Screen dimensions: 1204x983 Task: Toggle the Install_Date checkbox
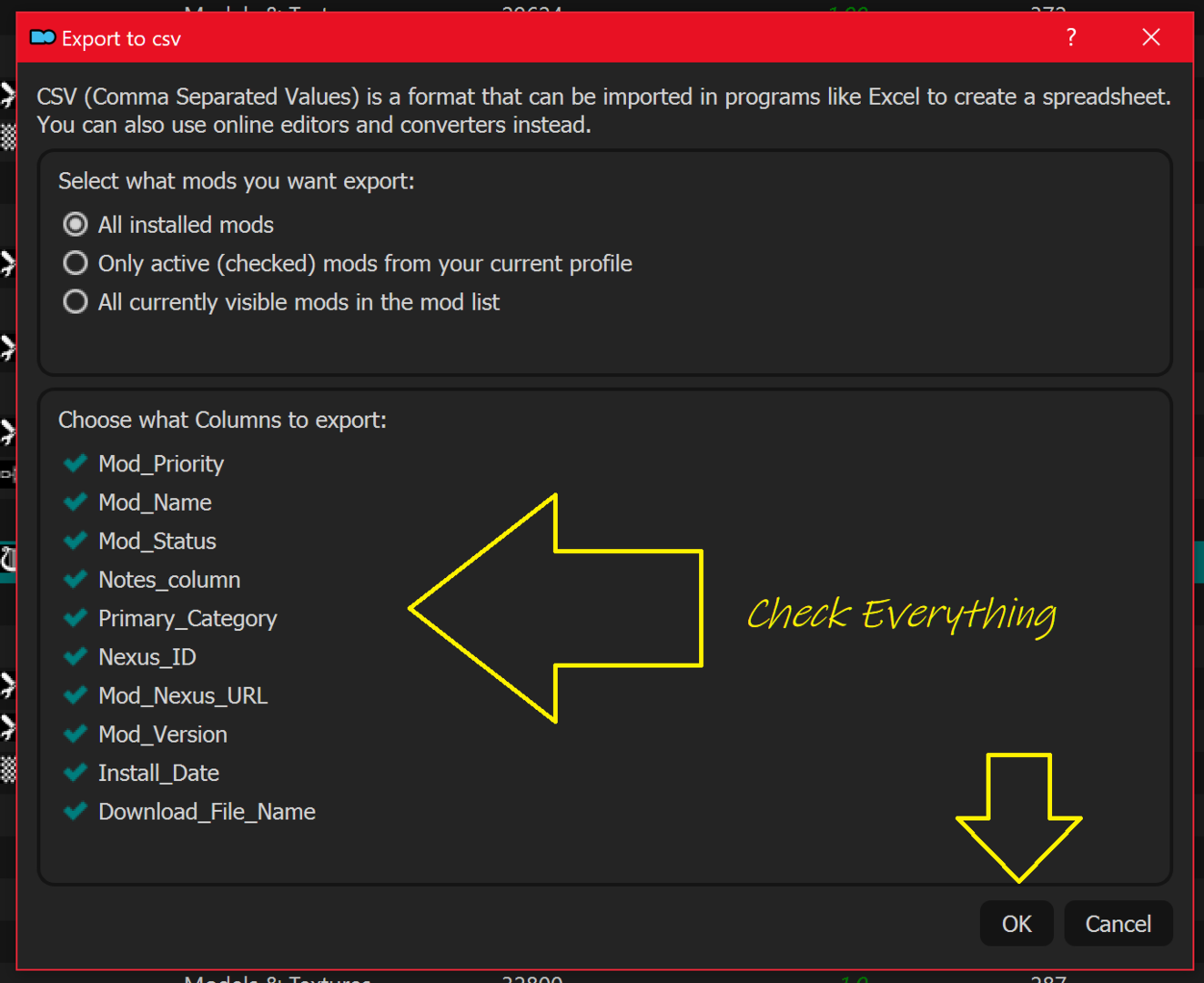point(76,773)
